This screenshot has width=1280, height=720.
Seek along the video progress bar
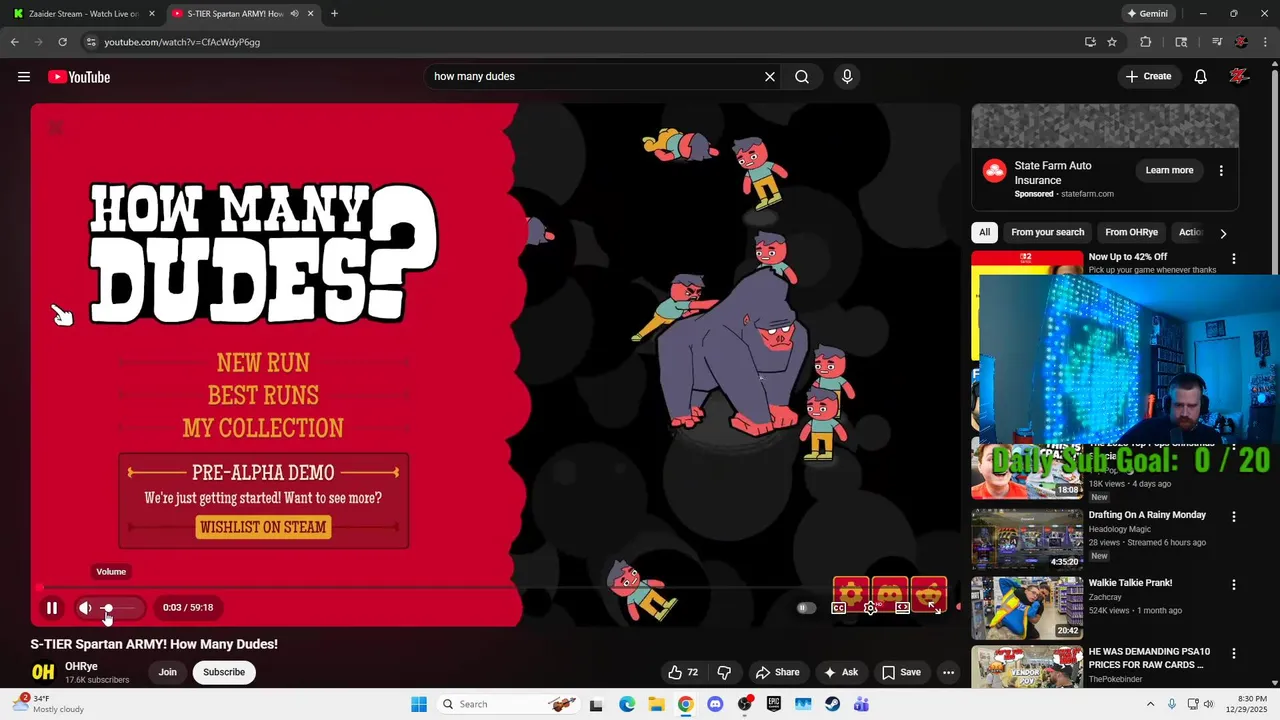(x=495, y=587)
